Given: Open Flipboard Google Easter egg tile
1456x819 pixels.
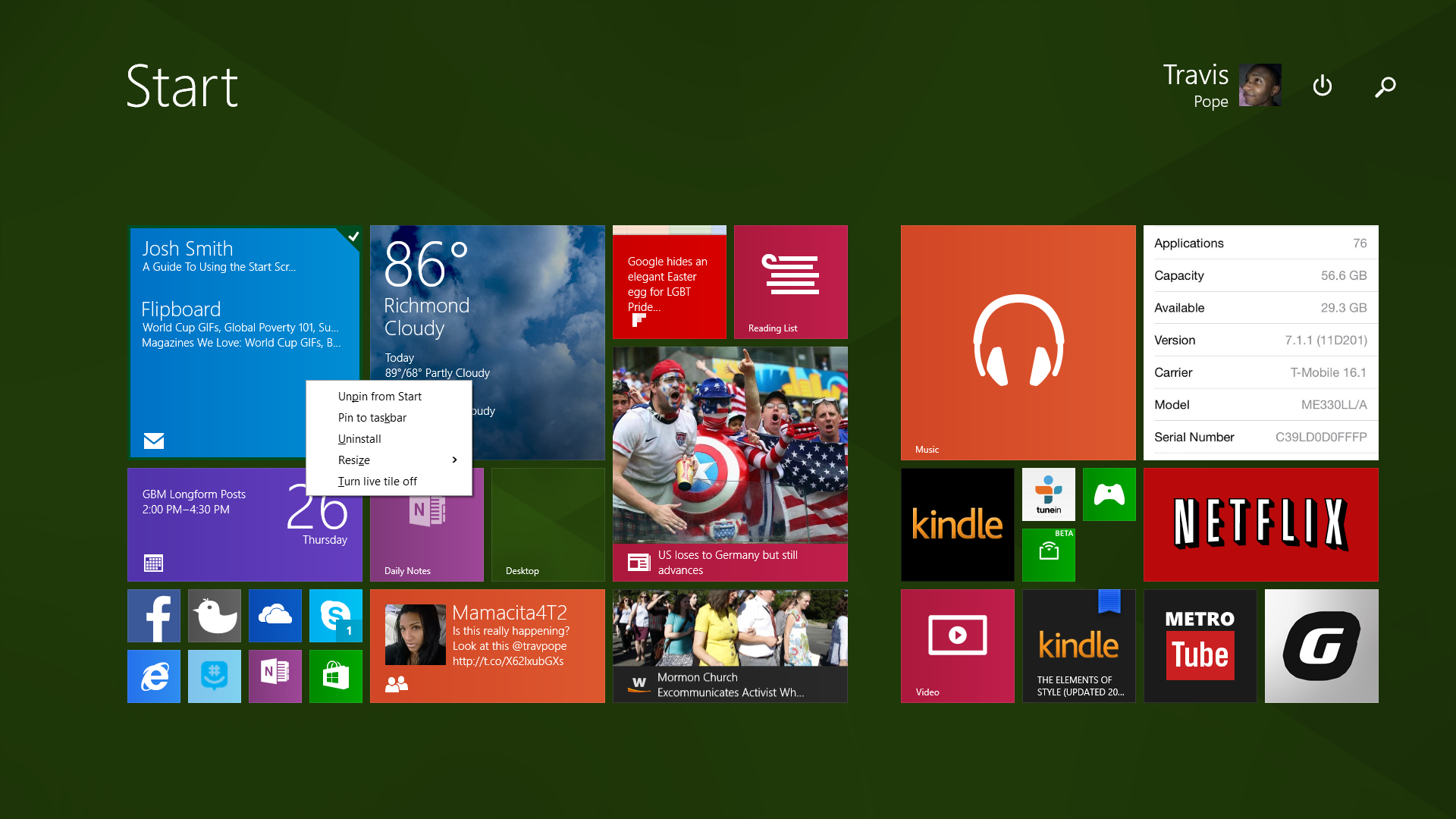Looking at the screenshot, I should click(x=670, y=282).
